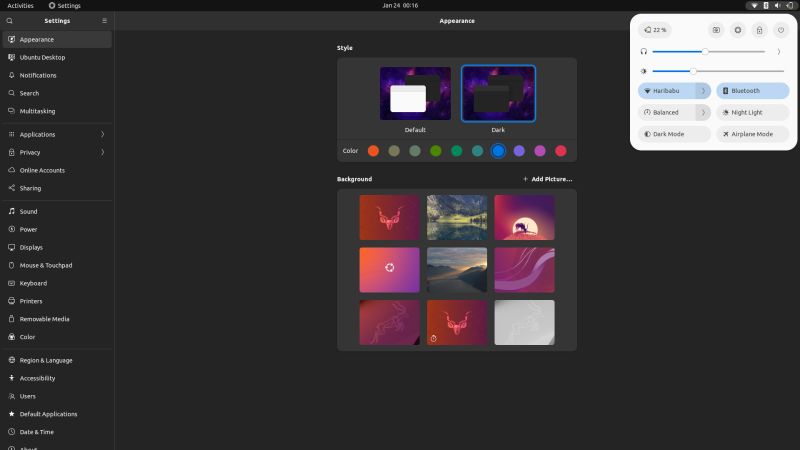The height and width of the screenshot is (450, 800).
Task: Open Date & Time settings
Action: 57,432
